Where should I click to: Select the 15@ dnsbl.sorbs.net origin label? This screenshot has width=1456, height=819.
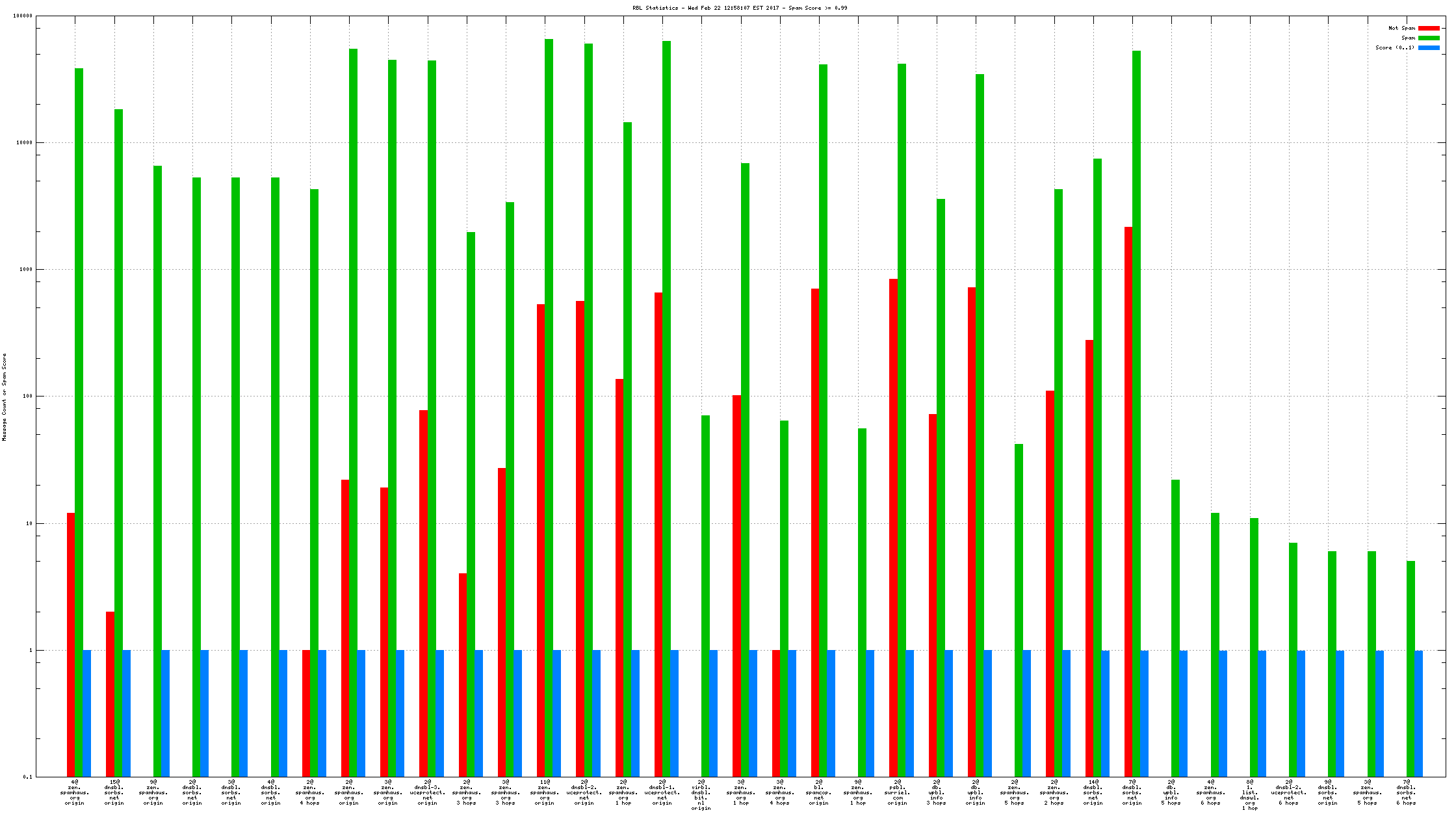[114, 792]
